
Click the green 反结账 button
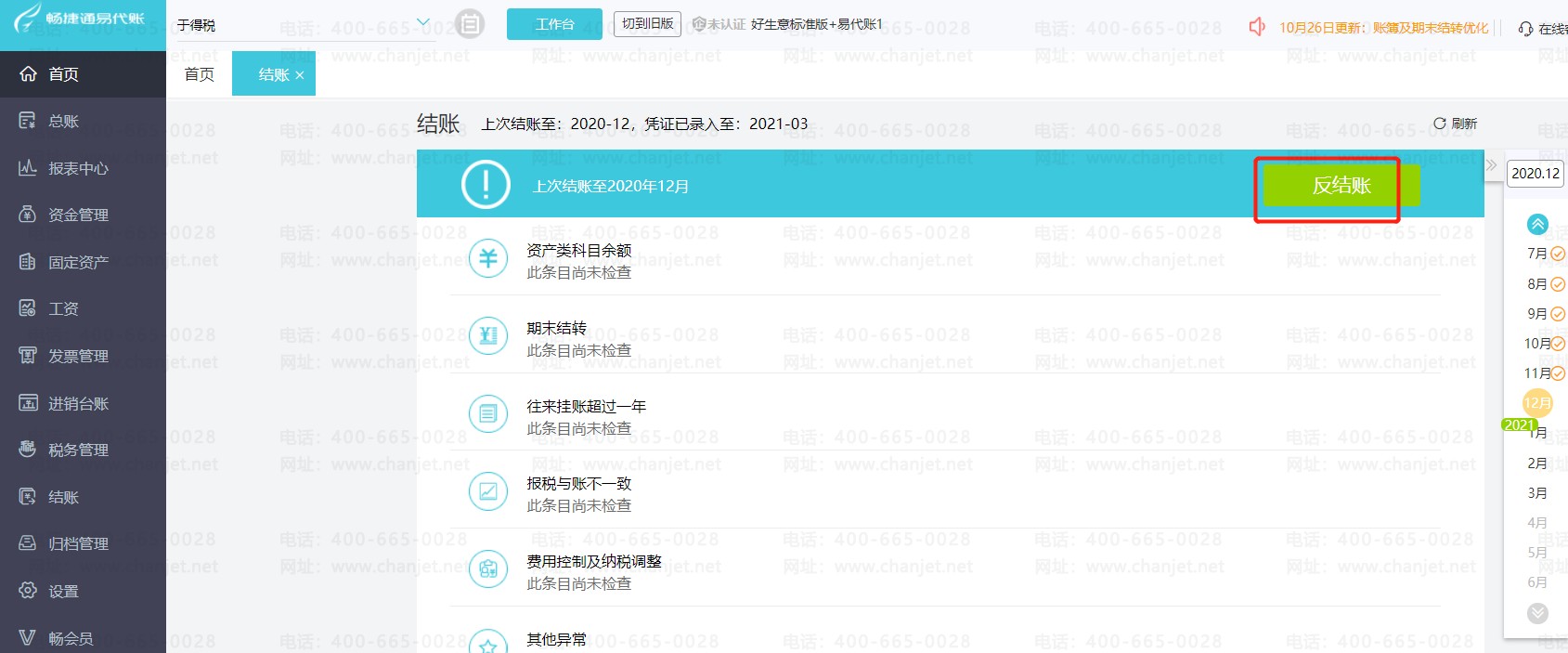pos(1341,186)
